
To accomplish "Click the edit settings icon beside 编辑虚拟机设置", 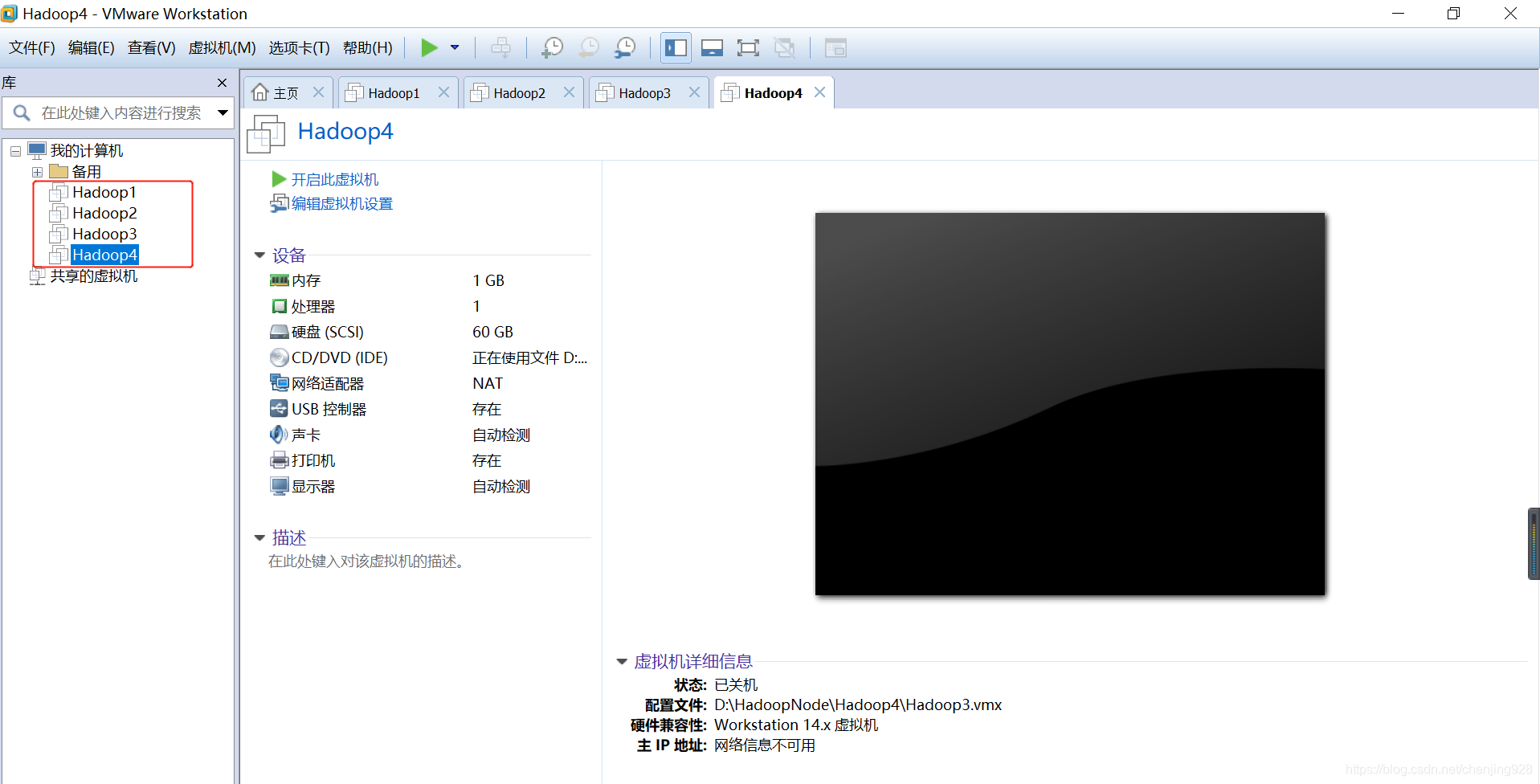I will [279, 203].
